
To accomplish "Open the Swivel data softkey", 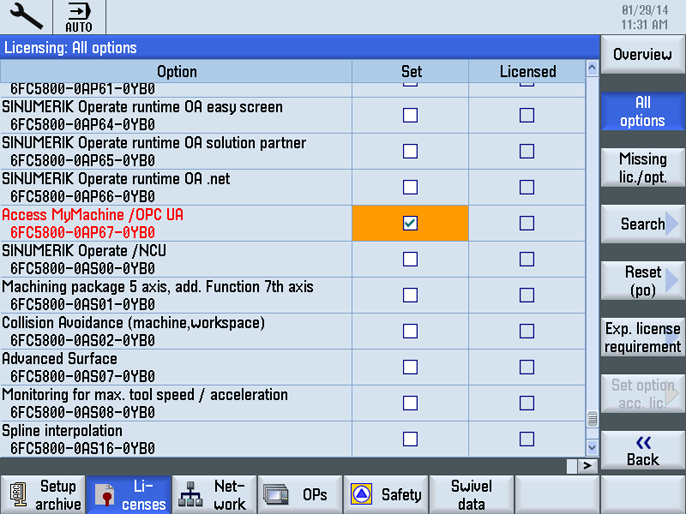I will 471,495.
